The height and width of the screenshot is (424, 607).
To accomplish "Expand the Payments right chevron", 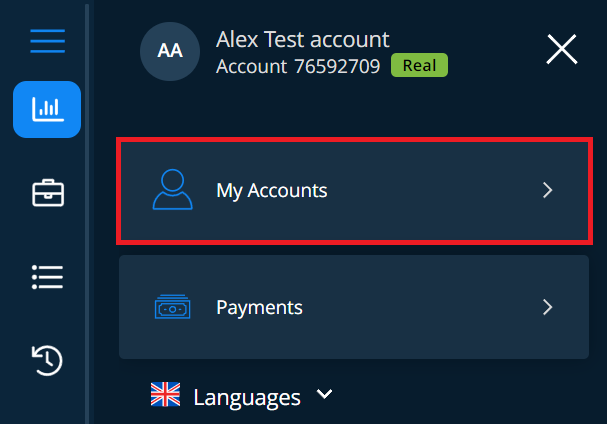I will [x=547, y=307].
